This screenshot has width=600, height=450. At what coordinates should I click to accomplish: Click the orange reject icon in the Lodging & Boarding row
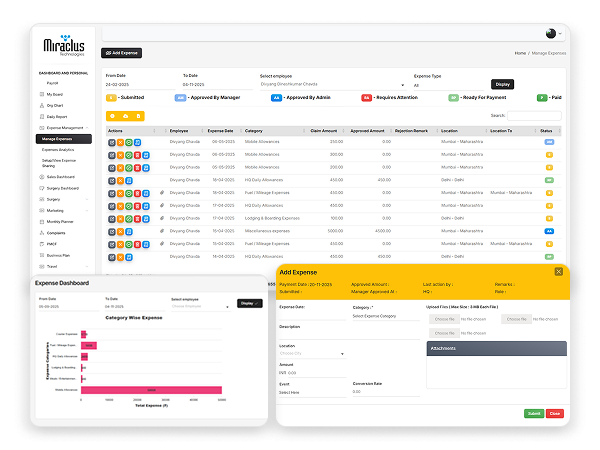click(120, 219)
